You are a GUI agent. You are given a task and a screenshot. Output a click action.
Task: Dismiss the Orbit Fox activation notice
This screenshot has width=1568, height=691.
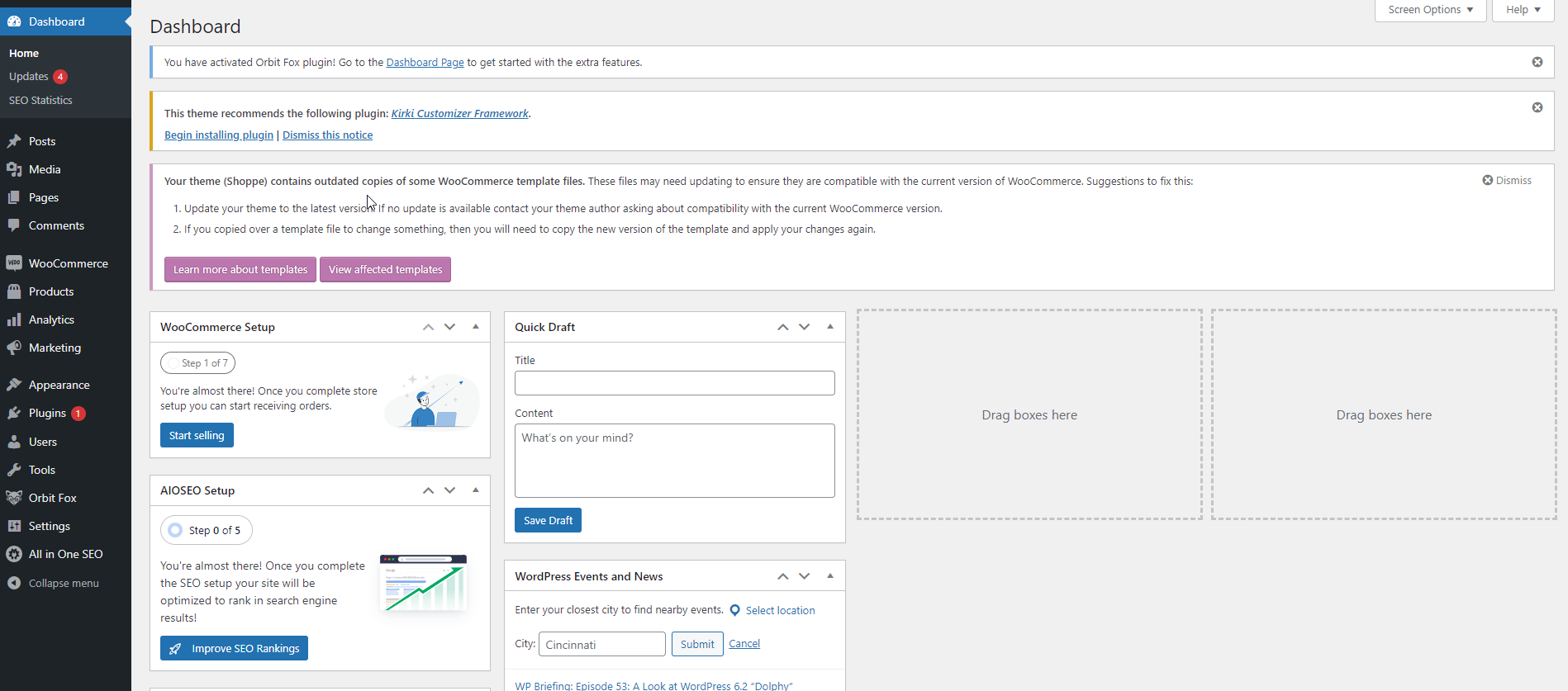1537,62
